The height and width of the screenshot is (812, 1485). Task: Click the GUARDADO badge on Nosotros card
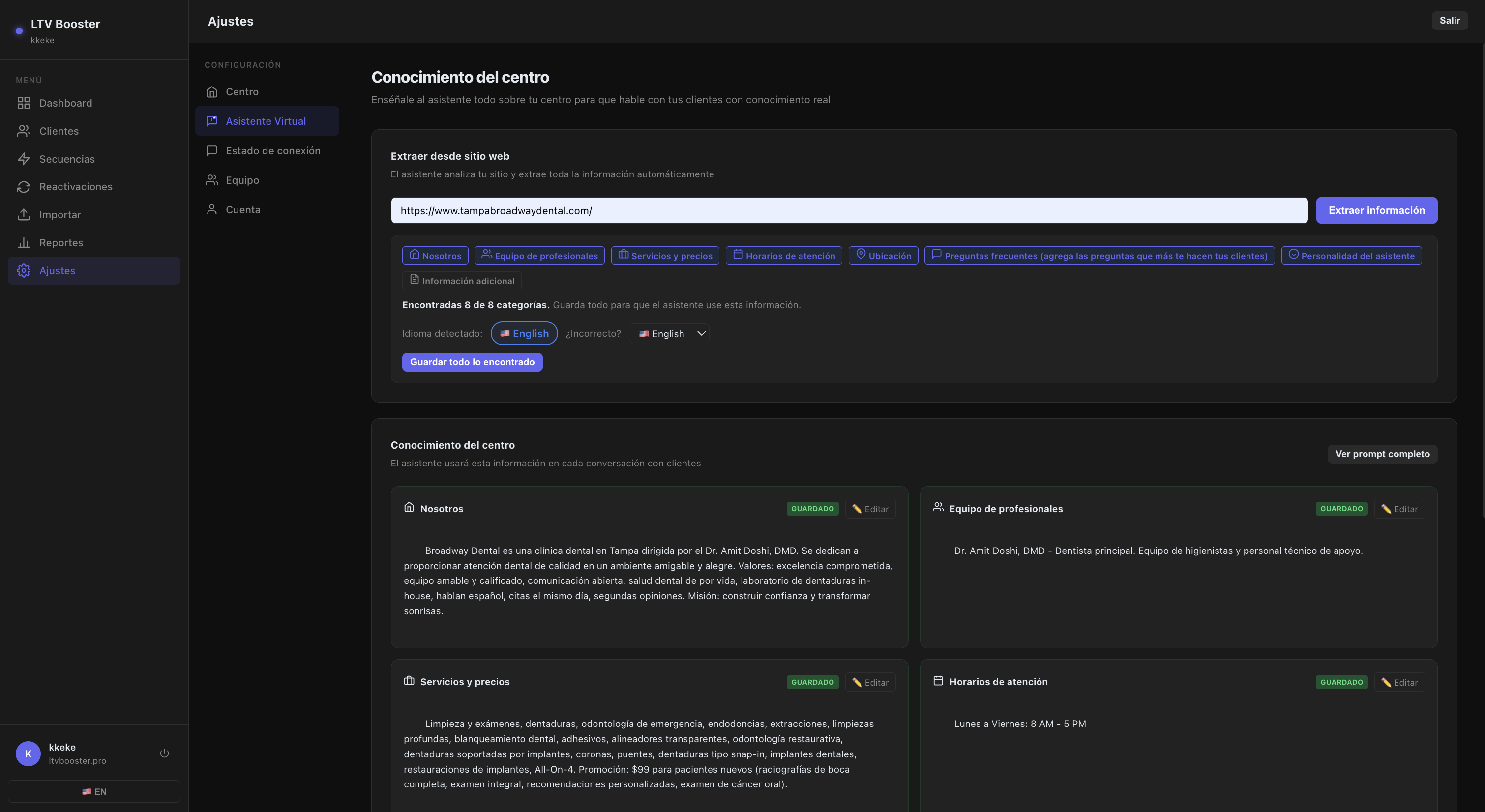812,509
